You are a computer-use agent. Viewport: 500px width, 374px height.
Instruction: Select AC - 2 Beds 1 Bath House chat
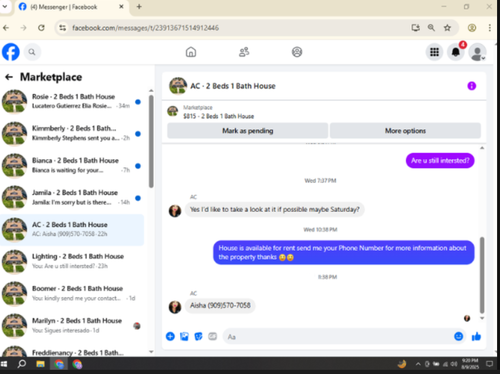pos(72,229)
